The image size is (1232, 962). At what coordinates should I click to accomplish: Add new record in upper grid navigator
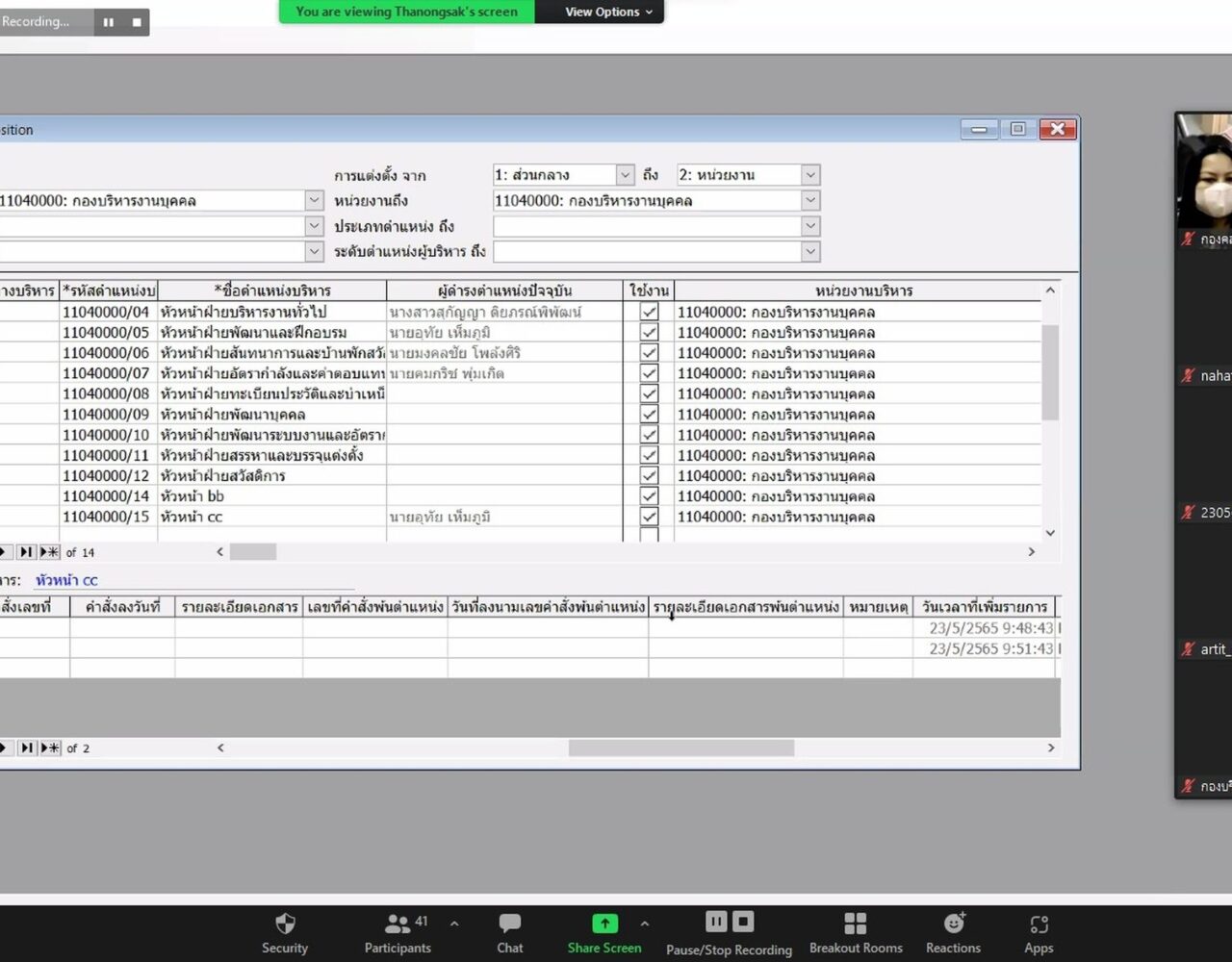(x=49, y=552)
